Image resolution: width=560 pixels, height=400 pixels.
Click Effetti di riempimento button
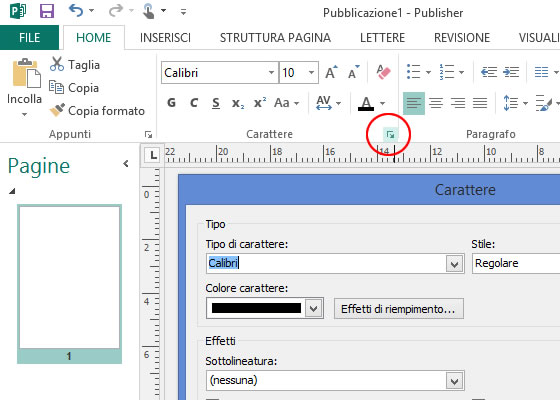point(399,309)
